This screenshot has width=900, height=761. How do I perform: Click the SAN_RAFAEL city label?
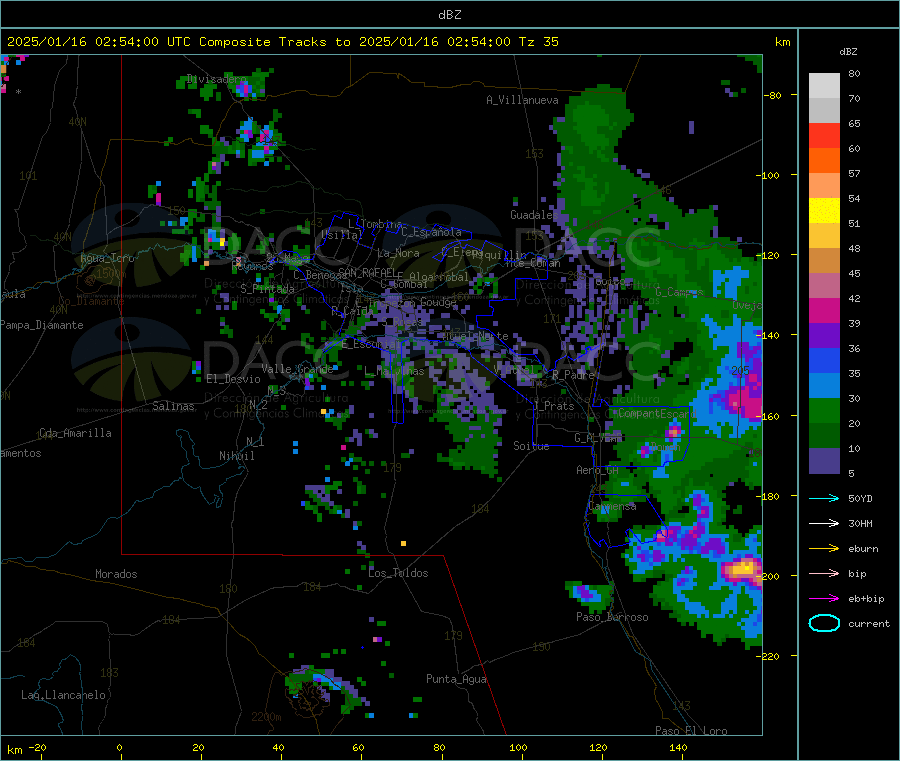[x=367, y=272]
